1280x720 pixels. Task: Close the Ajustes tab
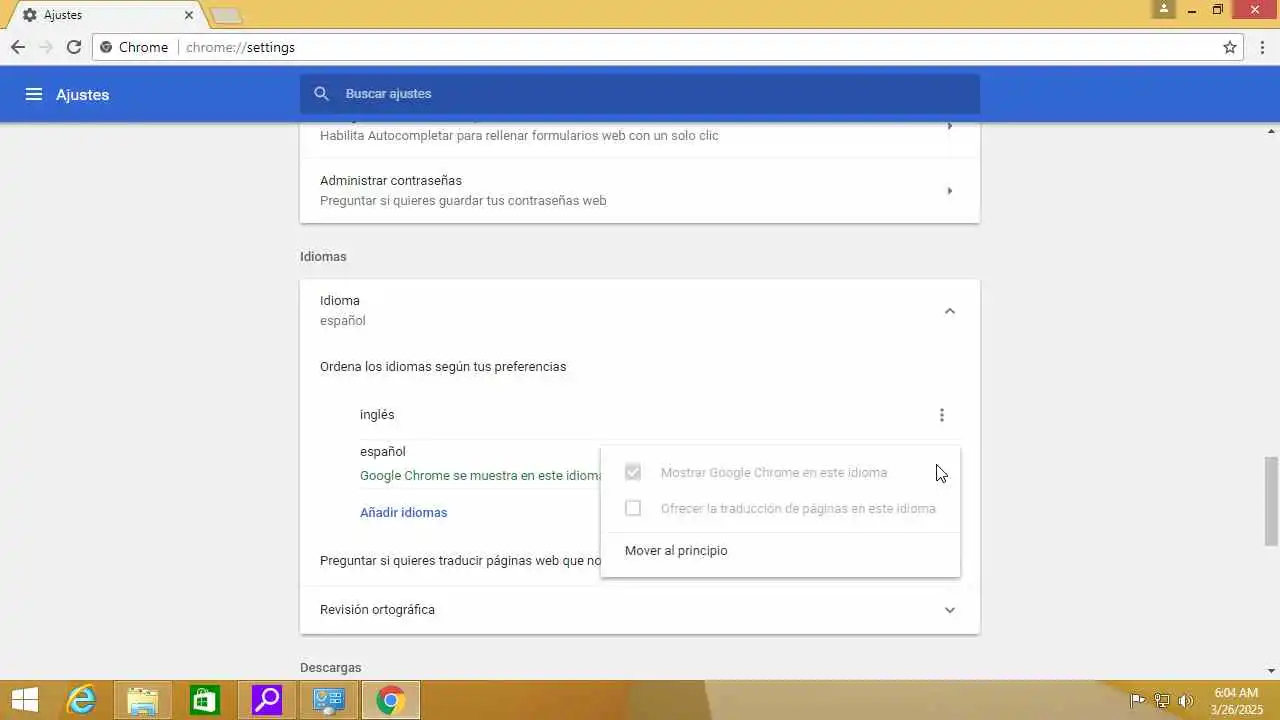pyautogui.click(x=189, y=15)
